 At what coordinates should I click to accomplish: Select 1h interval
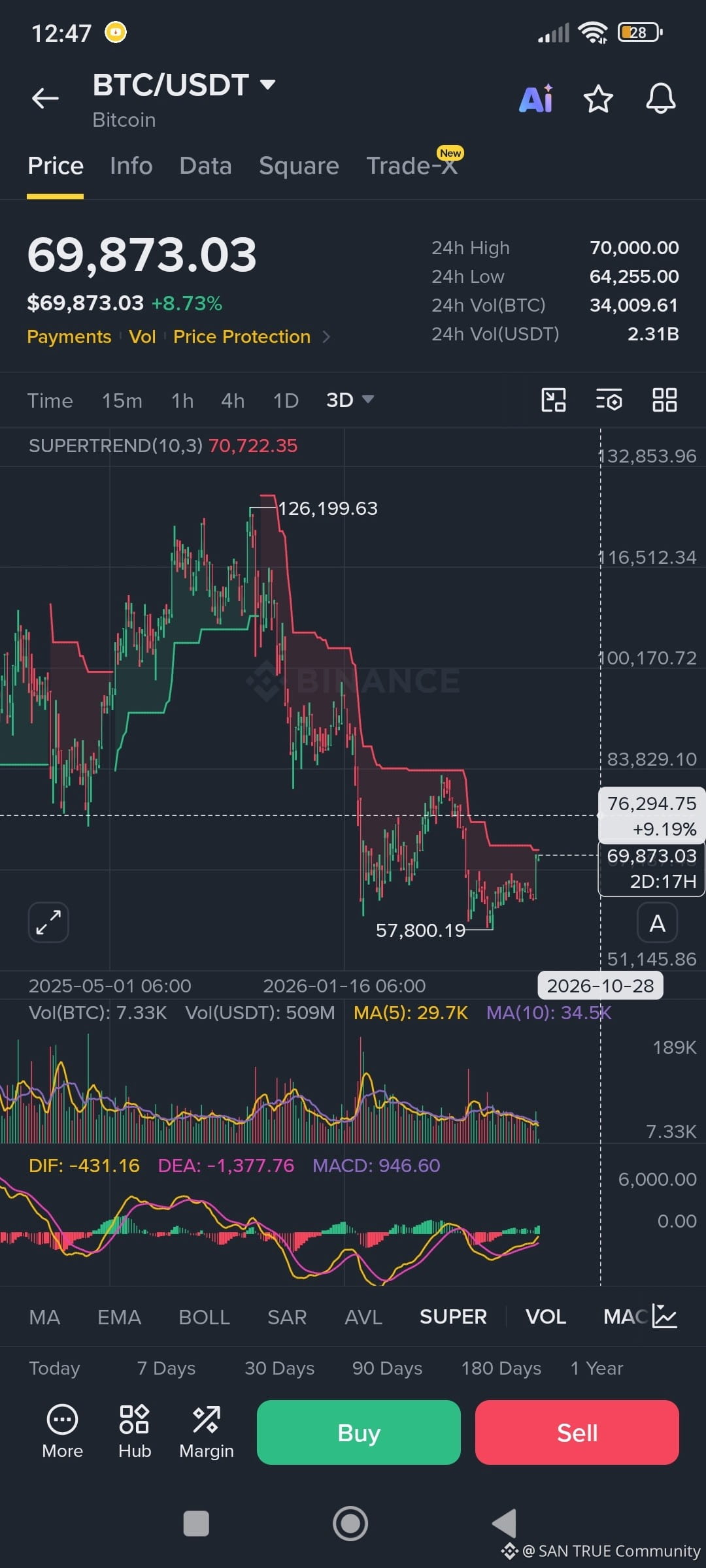coord(182,400)
